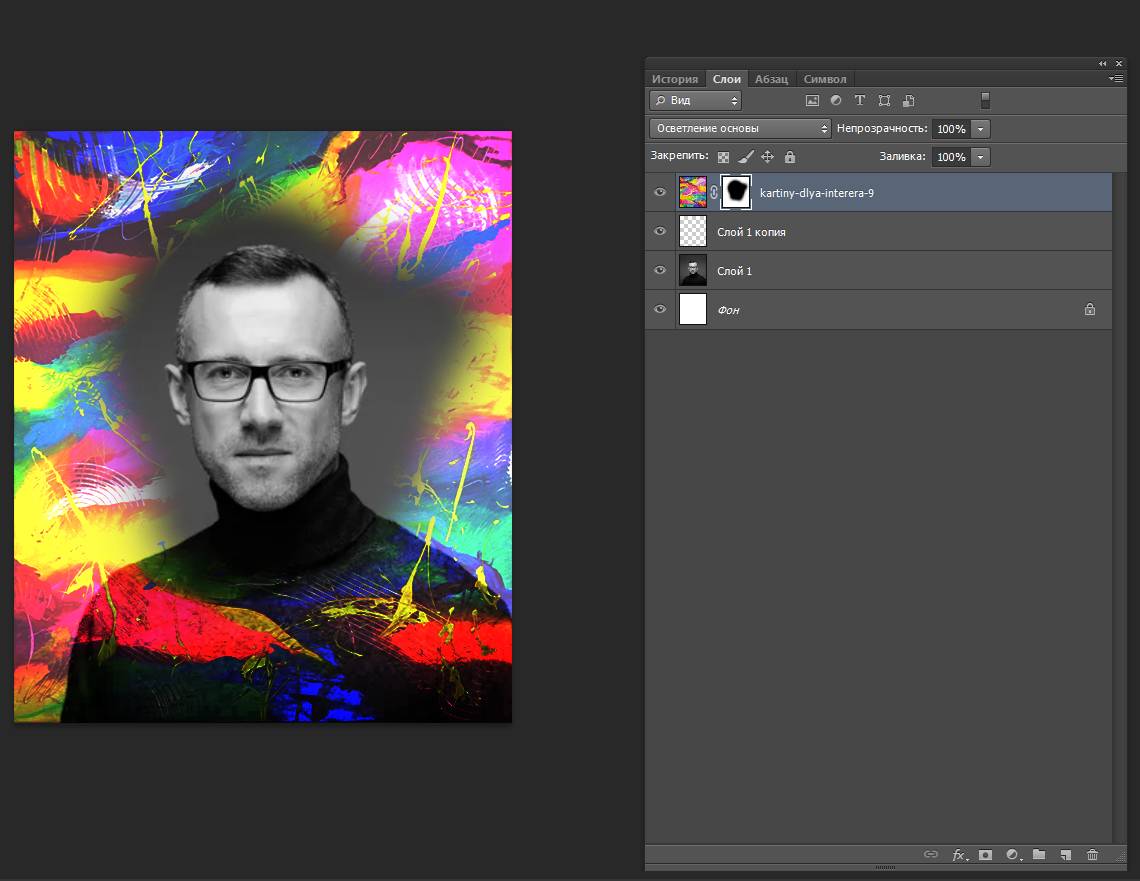Screen dimensions: 1140x881
Task: Hide the Фон background layer
Action: [660, 310]
